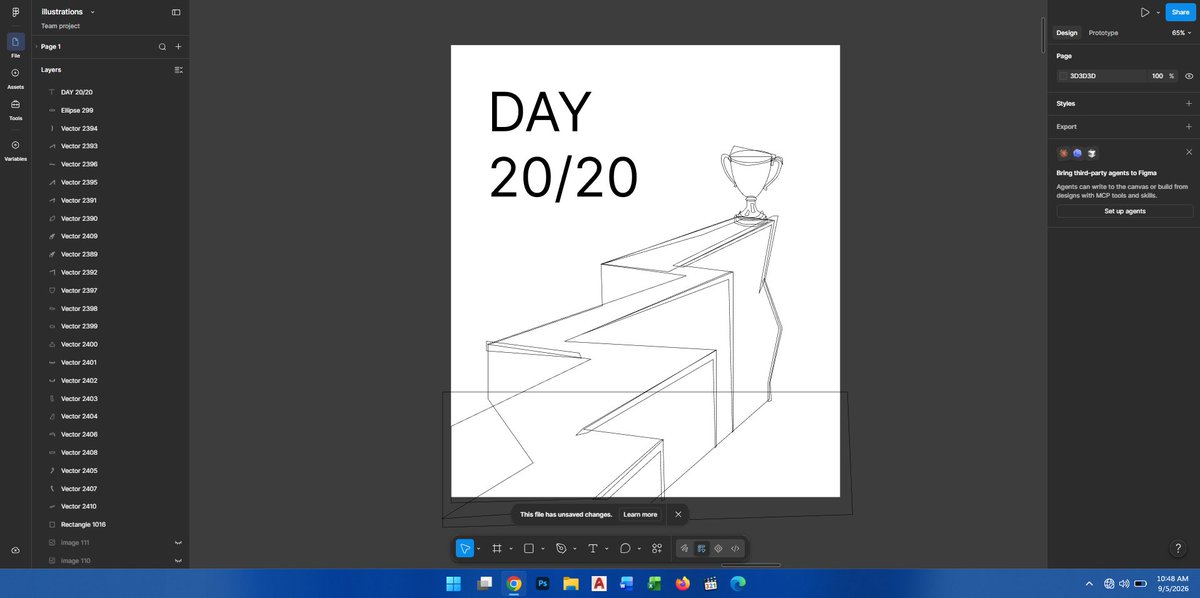The image size is (1200, 598).
Task: Switch to Draw mode in toolbar
Action: pos(685,548)
